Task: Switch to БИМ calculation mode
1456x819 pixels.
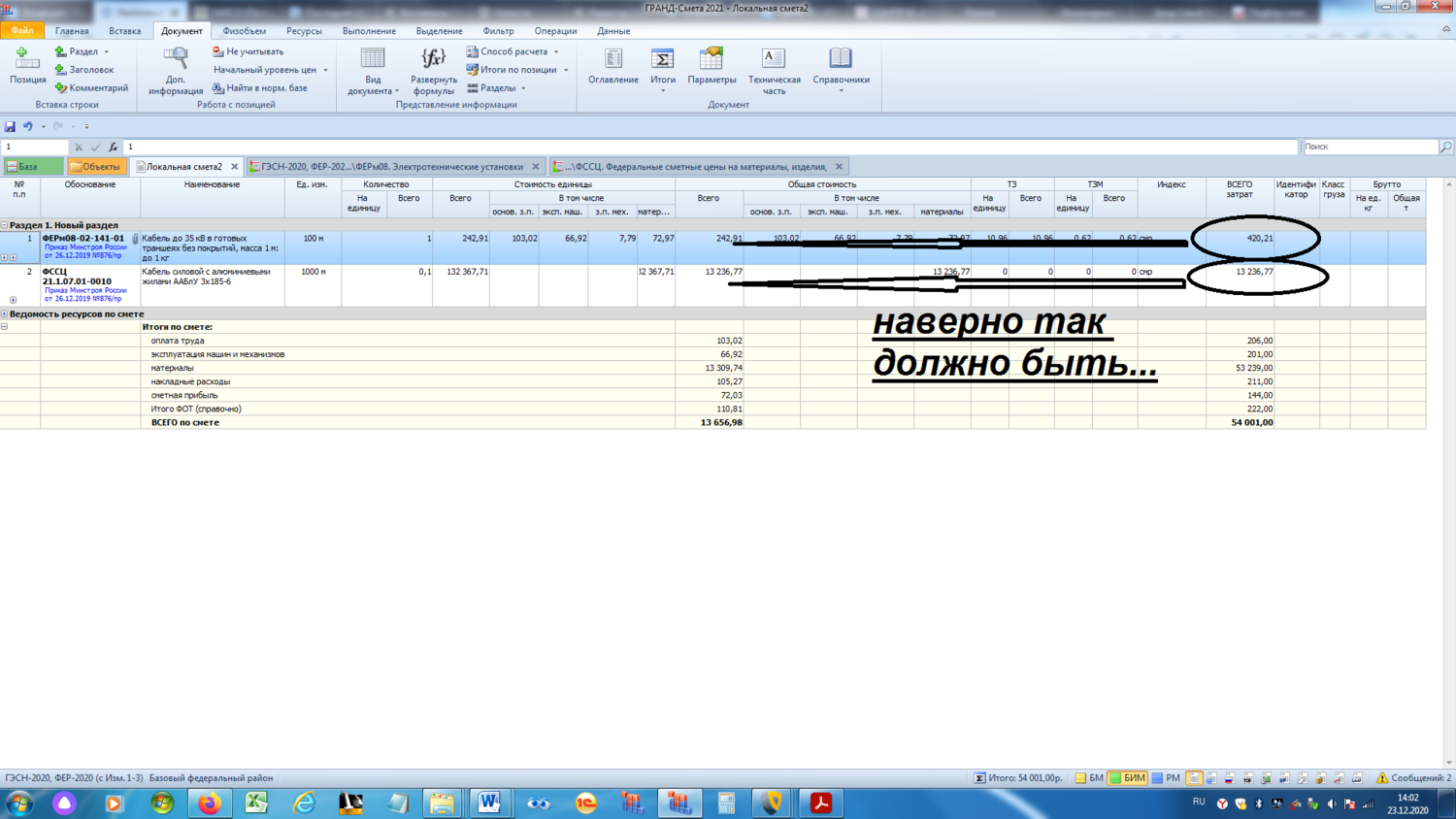Action: (x=1128, y=778)
